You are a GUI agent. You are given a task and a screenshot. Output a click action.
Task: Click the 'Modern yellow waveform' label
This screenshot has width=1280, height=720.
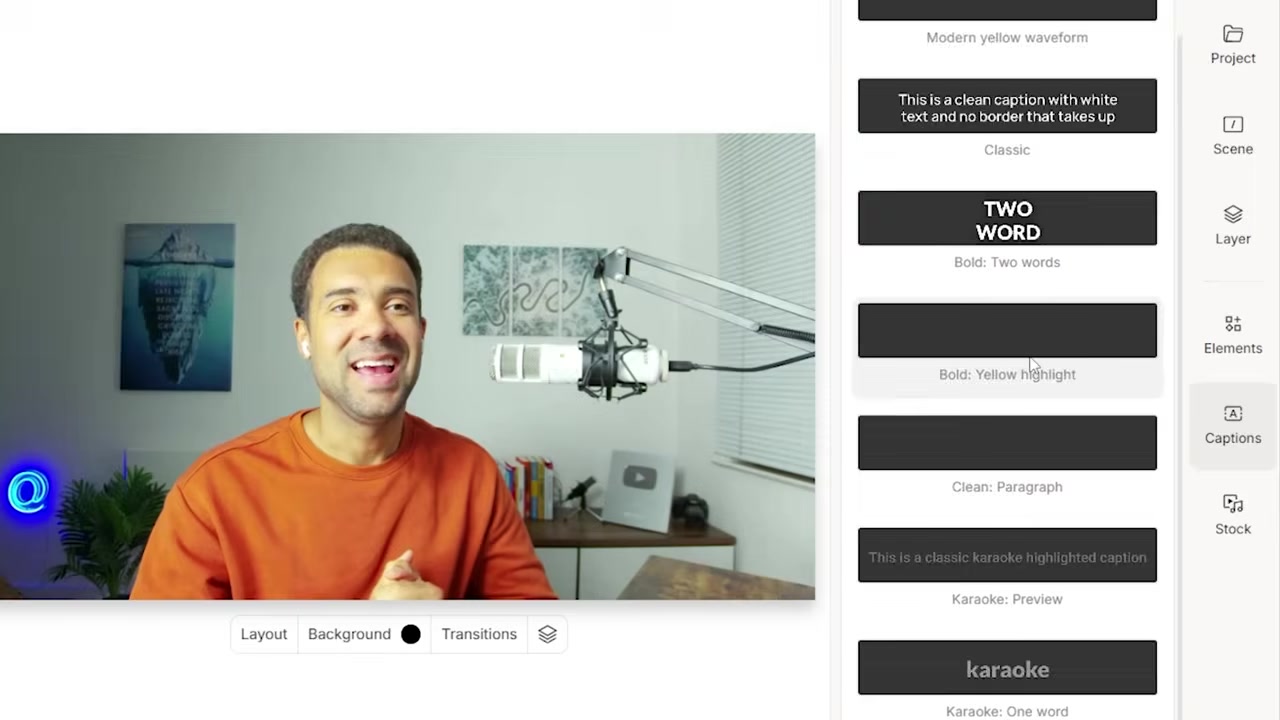pyautogui.click(x=1007, y=37)
